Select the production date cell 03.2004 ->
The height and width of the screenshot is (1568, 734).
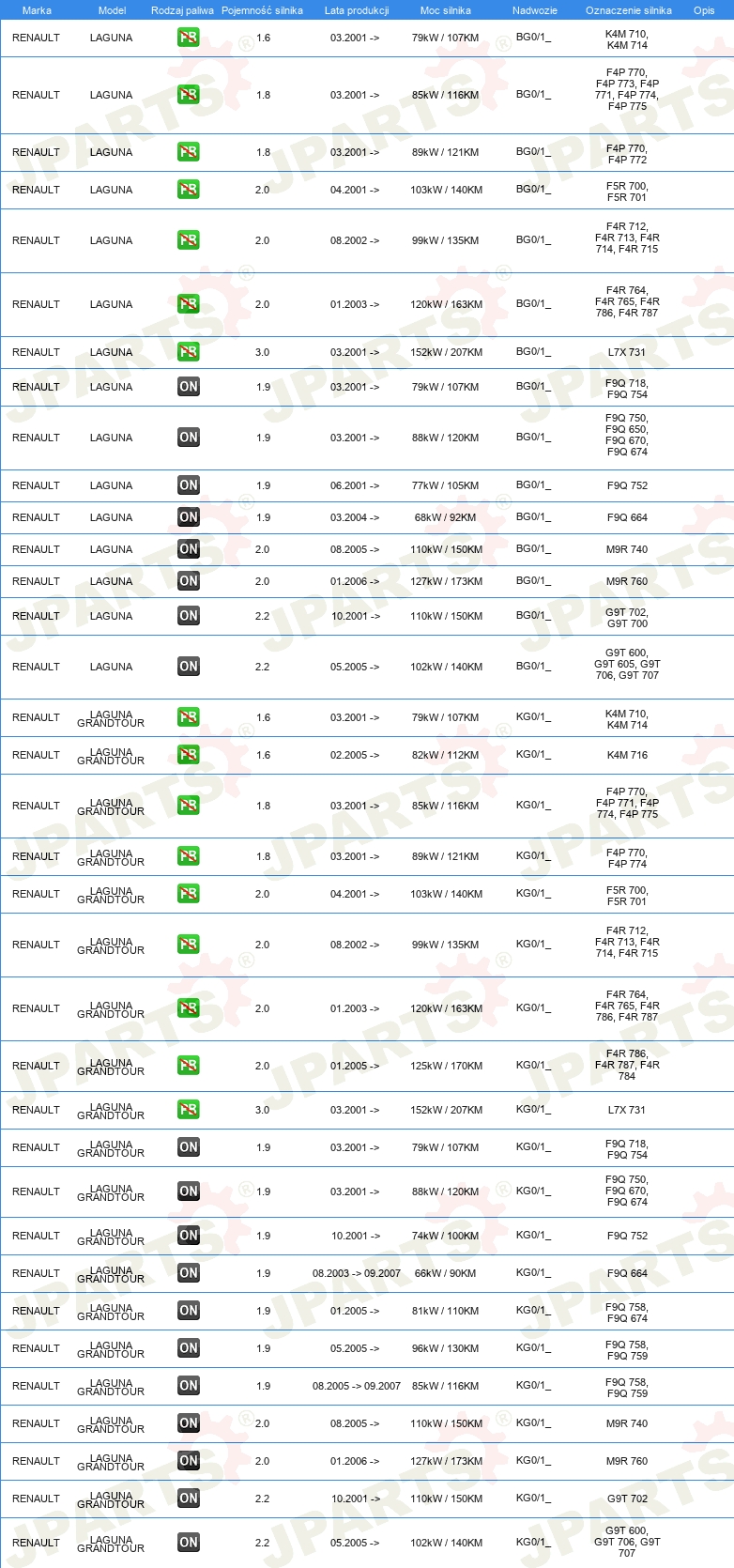point(355,517)
